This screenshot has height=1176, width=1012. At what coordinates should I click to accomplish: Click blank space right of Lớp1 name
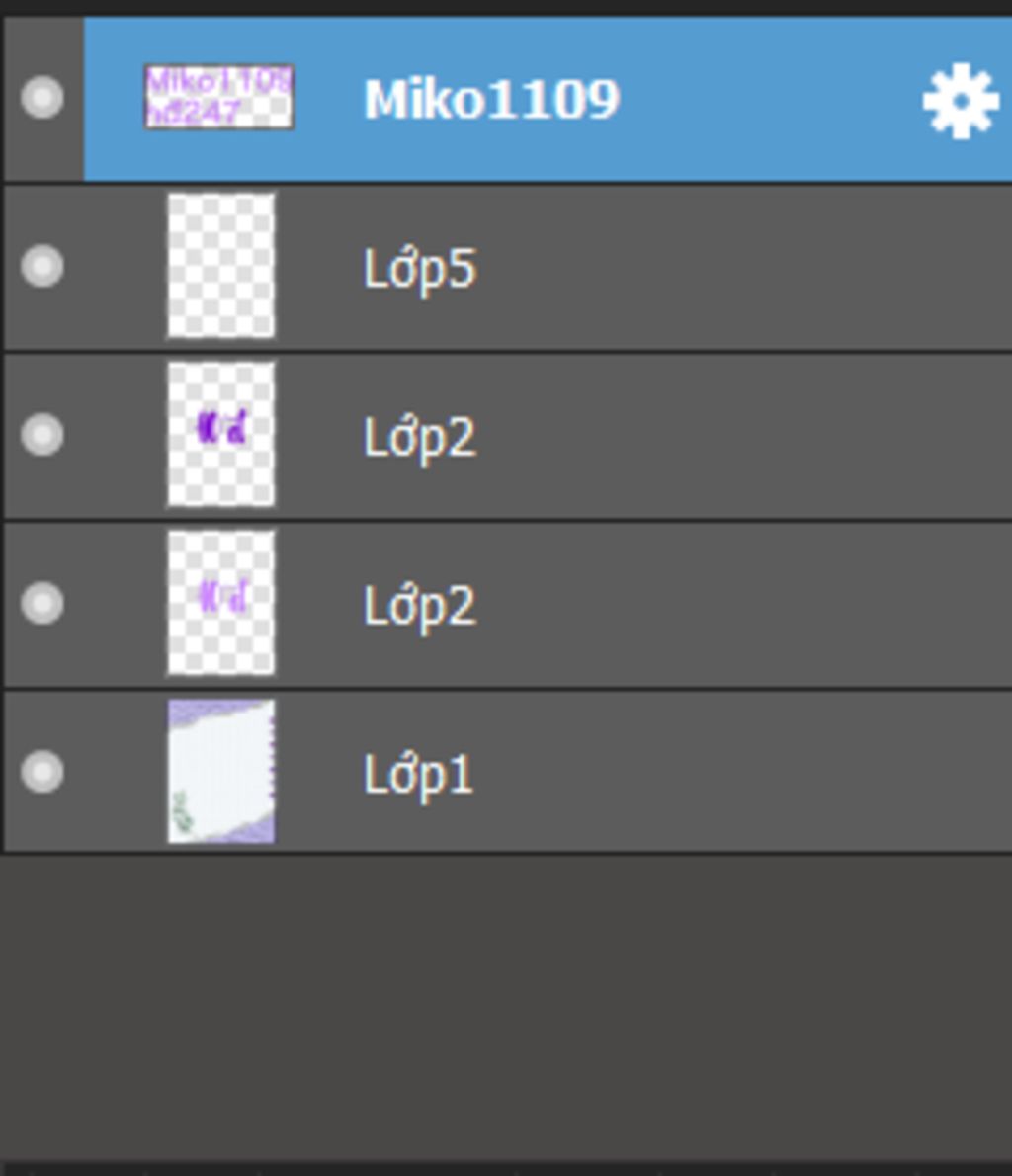(742, 773)
